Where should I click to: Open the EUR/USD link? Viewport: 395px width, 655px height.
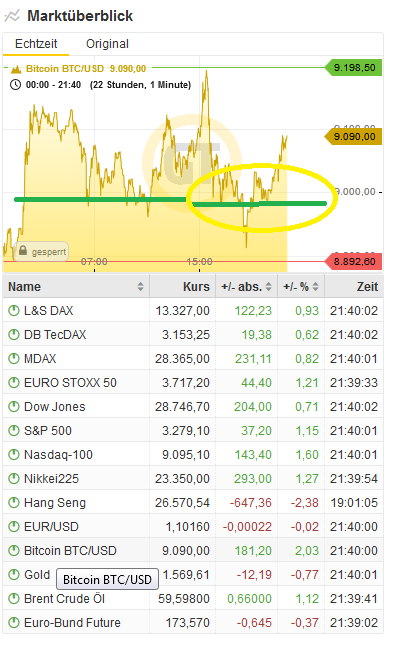pos(51,527)
